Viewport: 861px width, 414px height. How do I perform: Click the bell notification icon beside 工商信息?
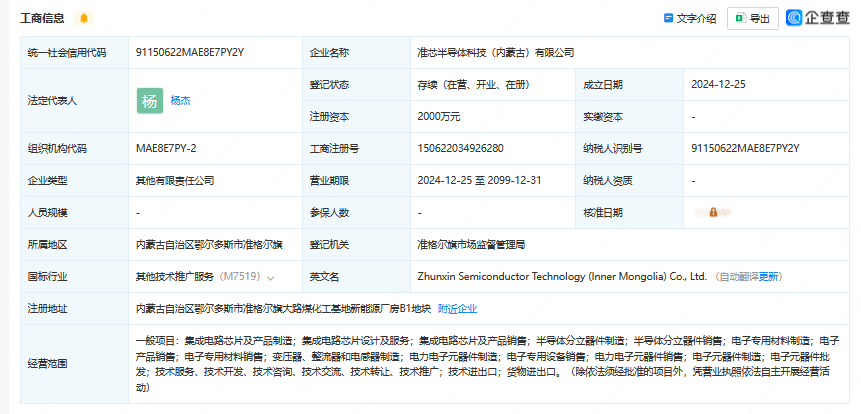pyautogui.click(x=83, y=18)
